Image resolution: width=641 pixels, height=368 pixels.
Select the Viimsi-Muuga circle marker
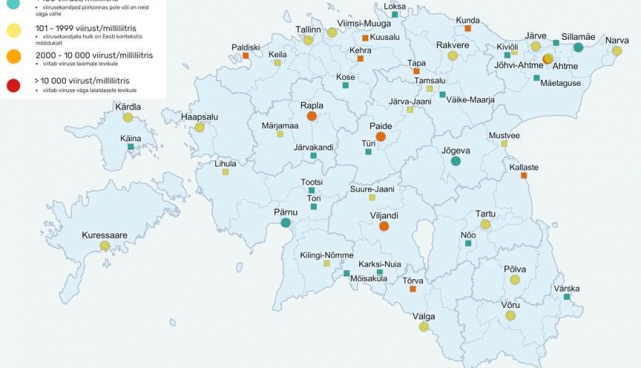[x=332, y=32]
